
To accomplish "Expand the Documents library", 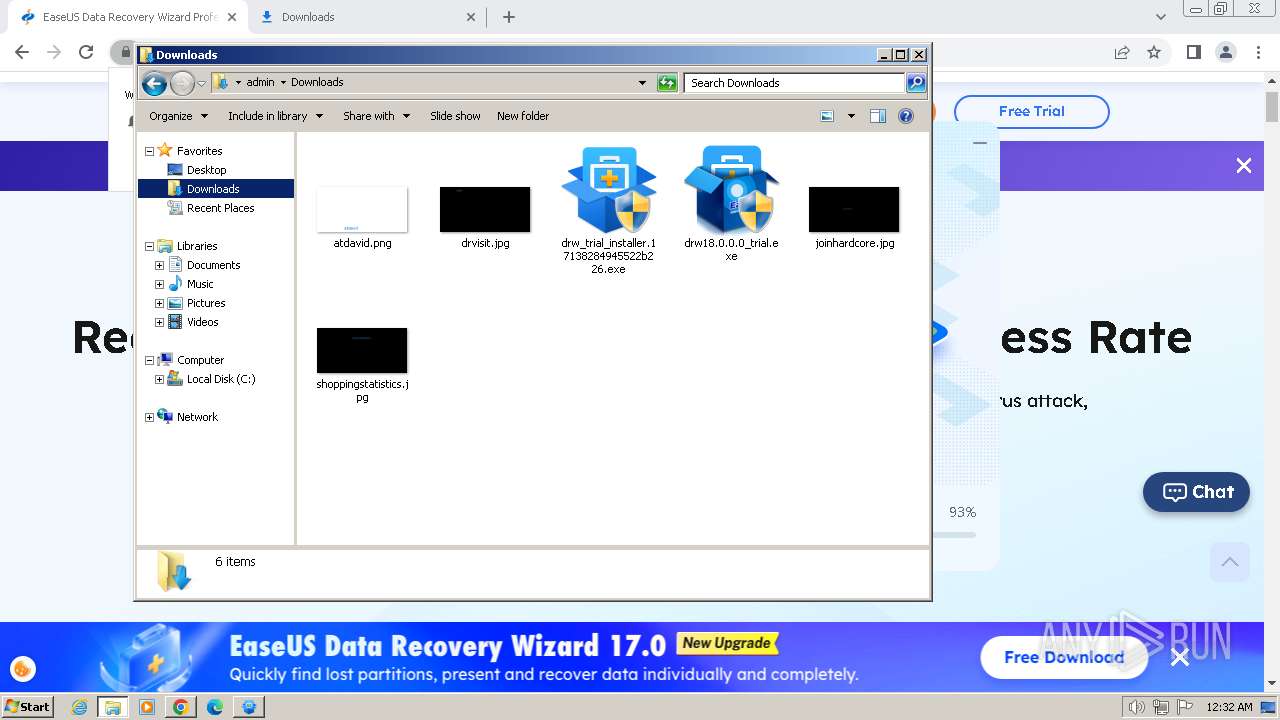I will coord(159,265).
